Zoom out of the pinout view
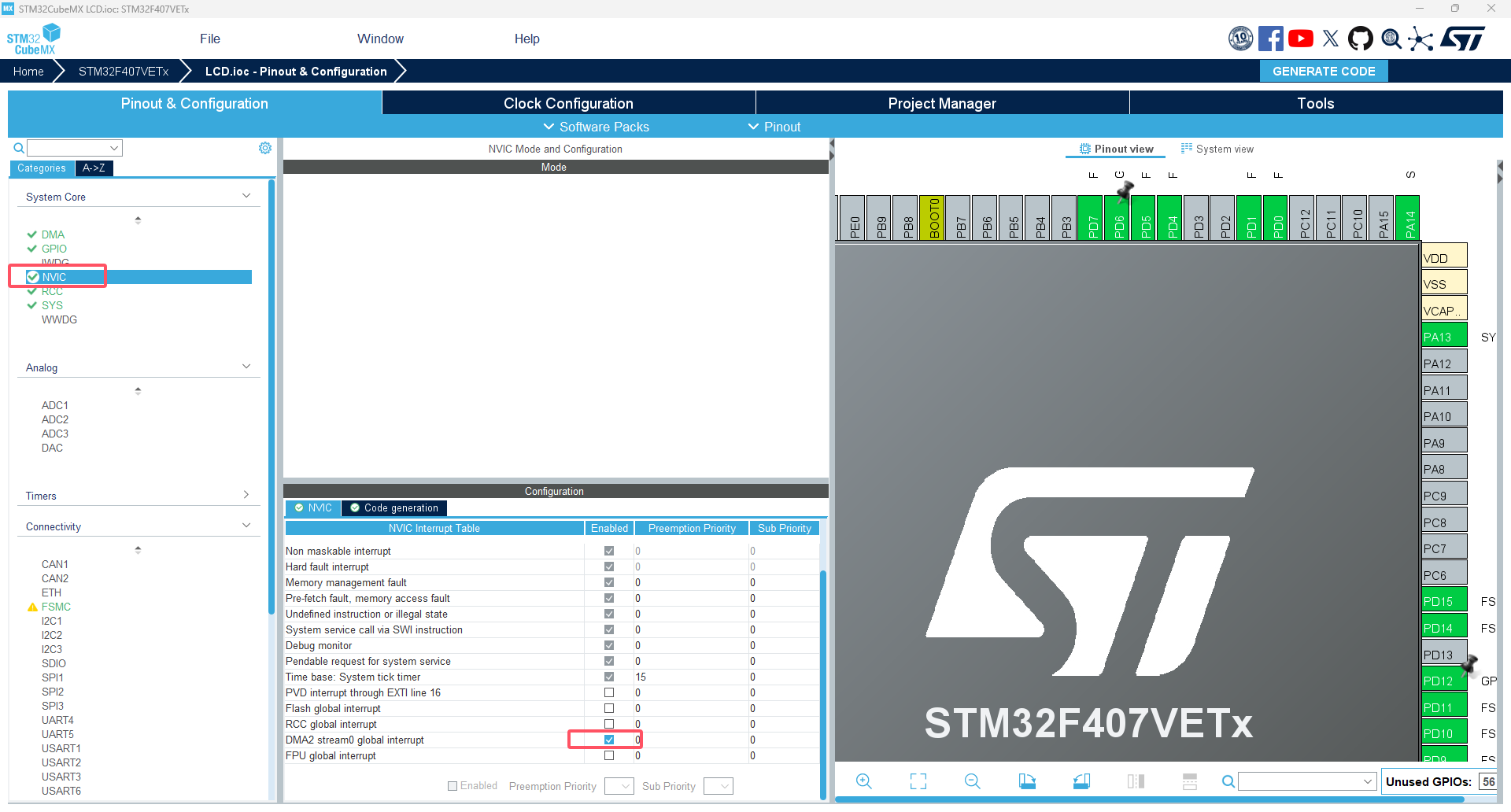 click(973, 781)
